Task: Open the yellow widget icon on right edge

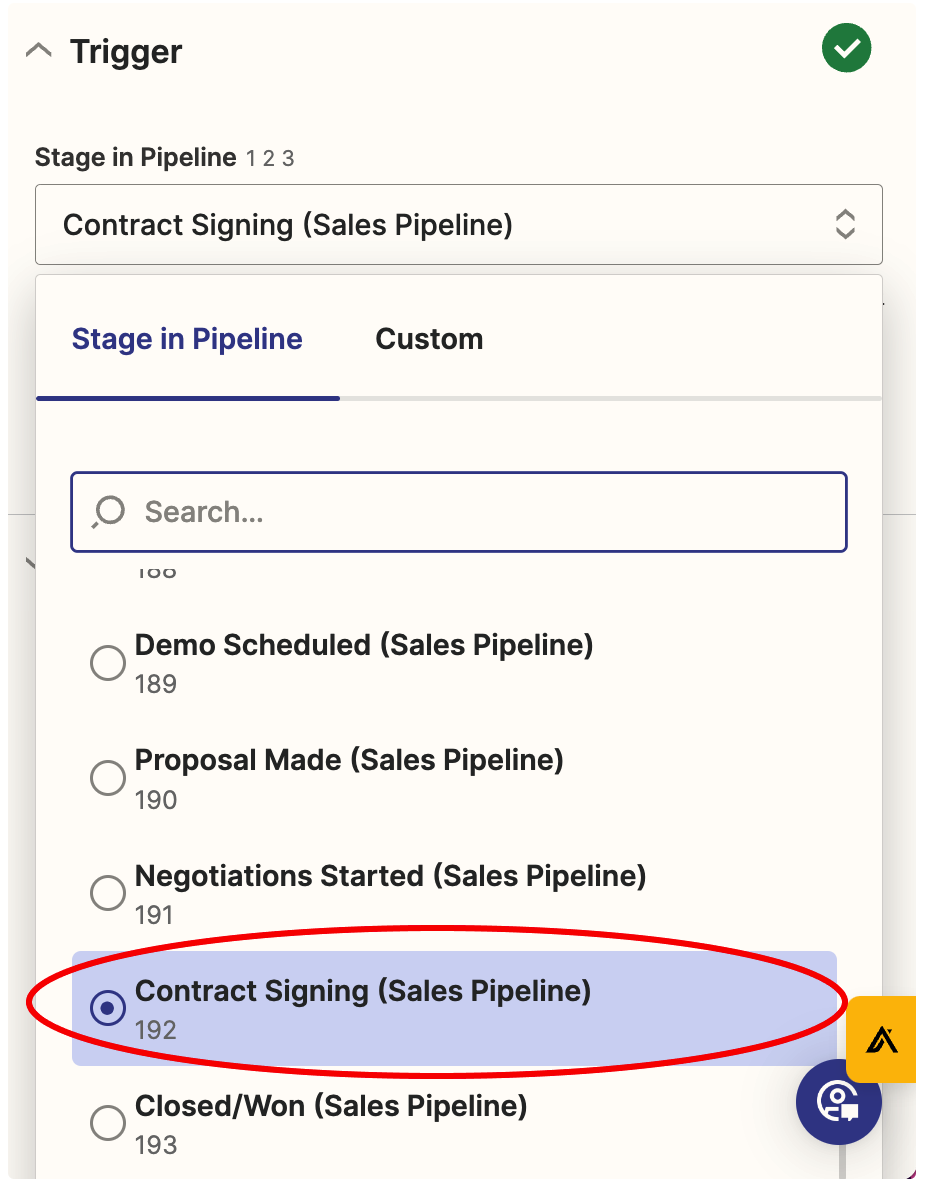Action: pos(882,1040)
